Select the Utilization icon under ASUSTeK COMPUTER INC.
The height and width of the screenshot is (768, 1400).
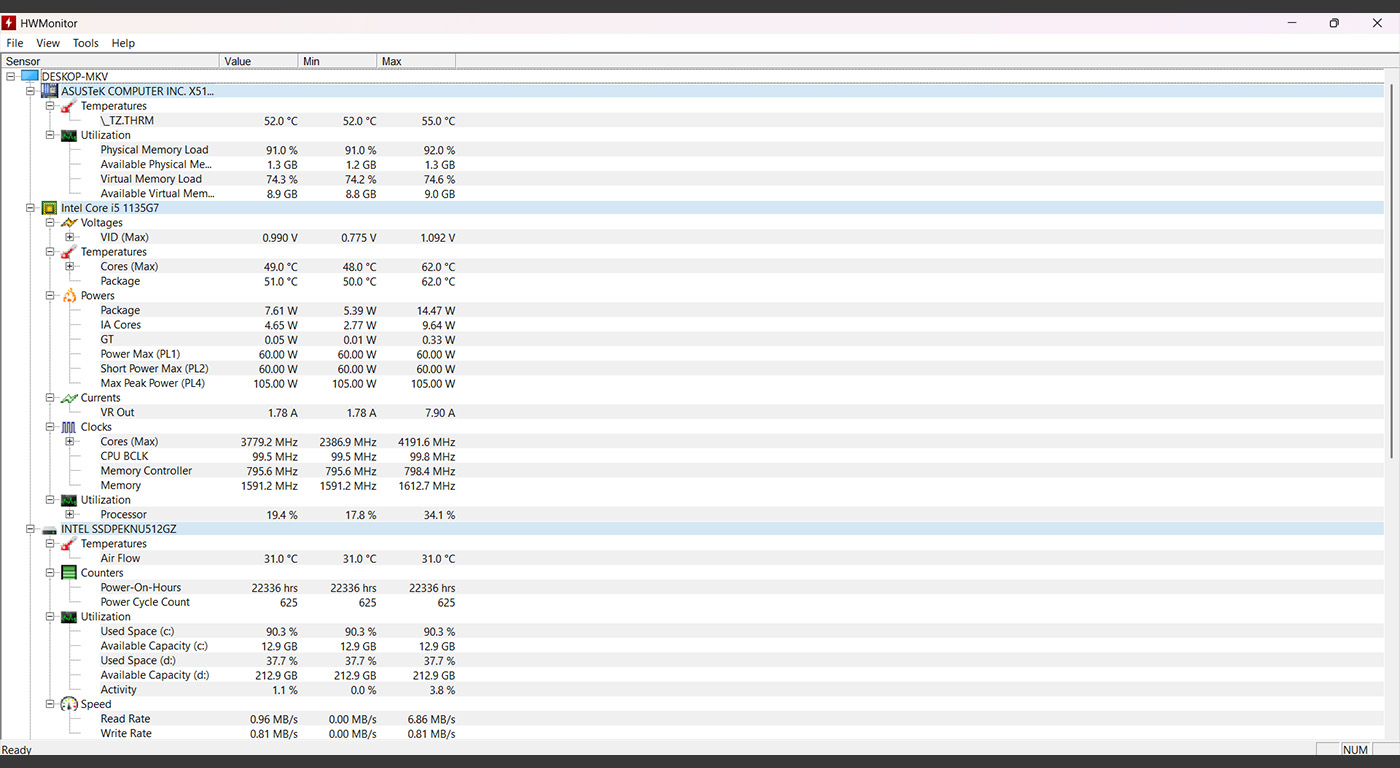click(x=69, y=135)
